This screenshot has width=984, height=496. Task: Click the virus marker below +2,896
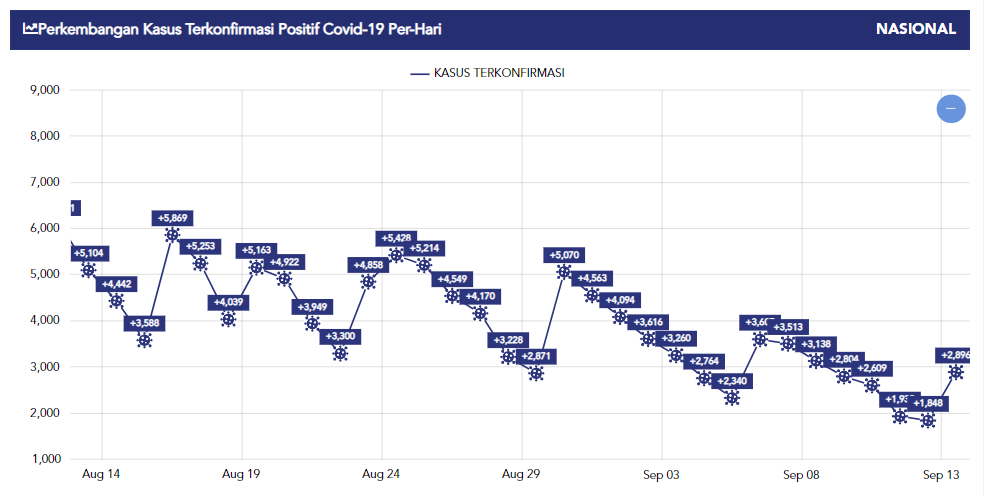click(x=956, y=372)
